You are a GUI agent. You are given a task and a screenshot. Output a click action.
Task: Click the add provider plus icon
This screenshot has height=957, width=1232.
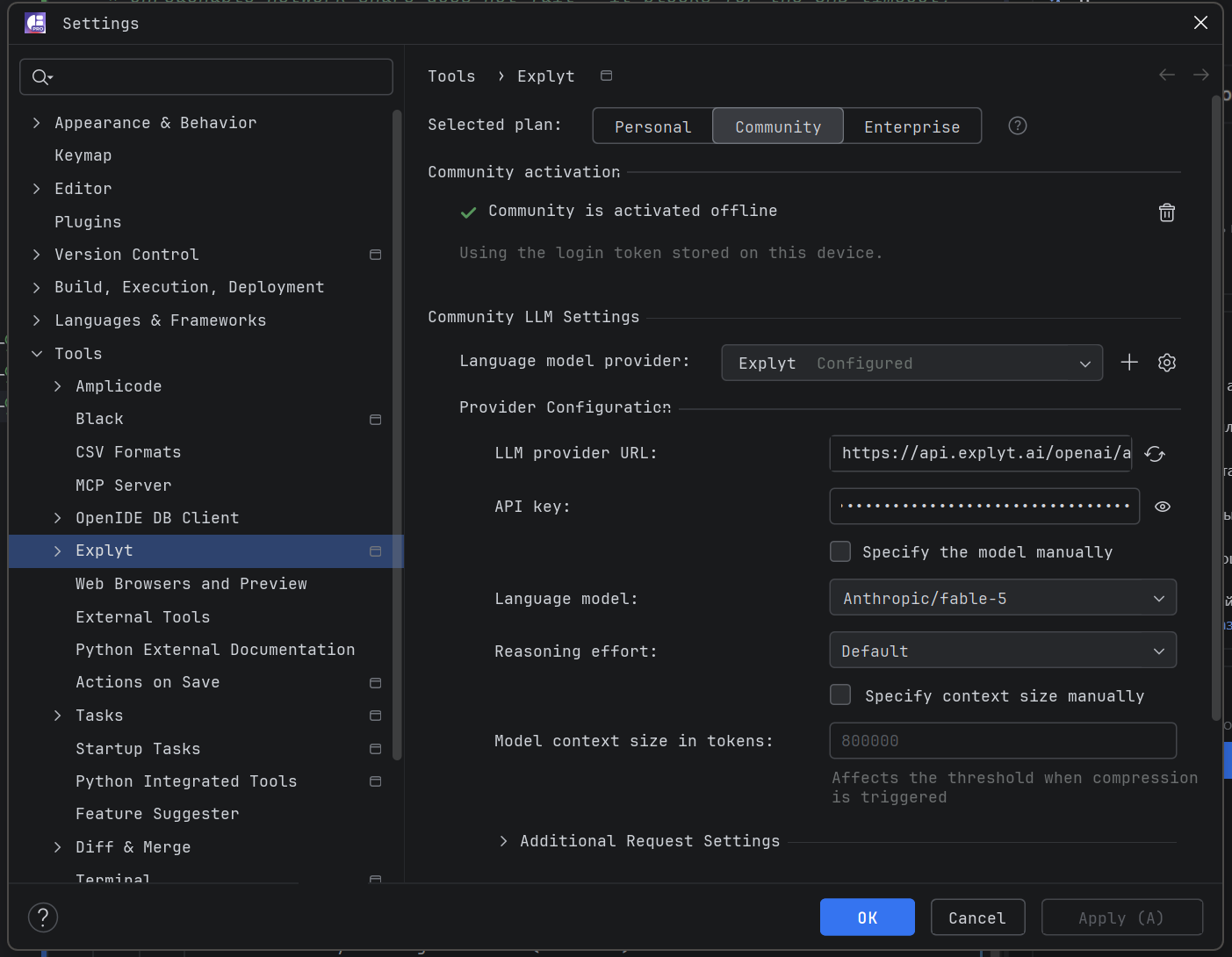tap(1129, 362)
